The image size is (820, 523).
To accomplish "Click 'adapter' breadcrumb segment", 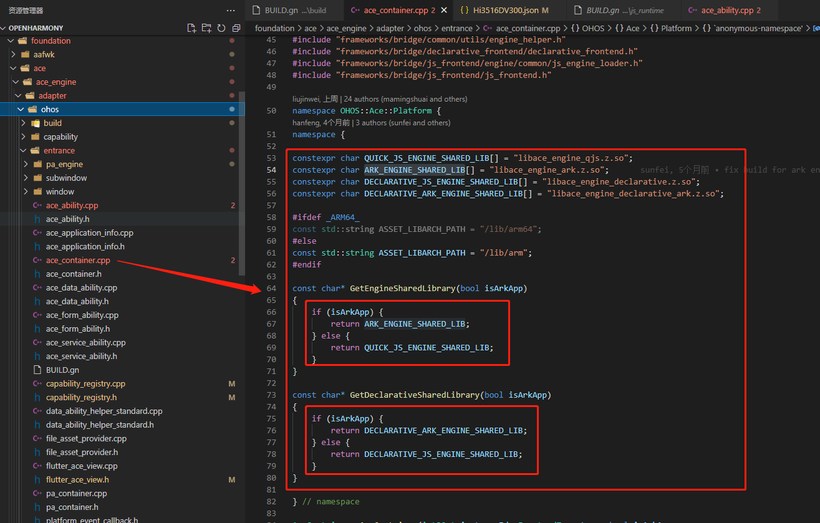I will pos(390,28).
